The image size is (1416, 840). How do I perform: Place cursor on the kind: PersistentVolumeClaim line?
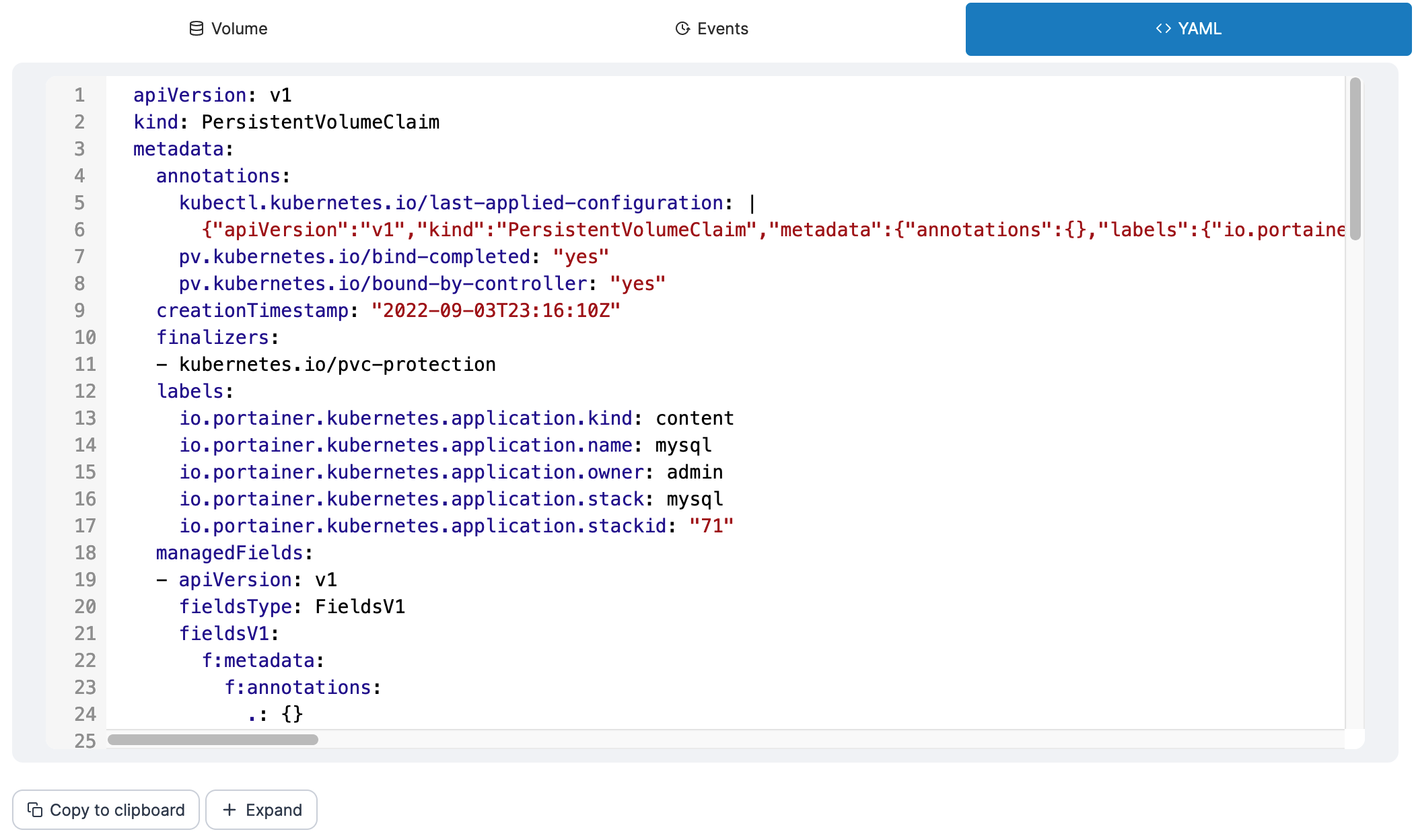pos(286,122)
